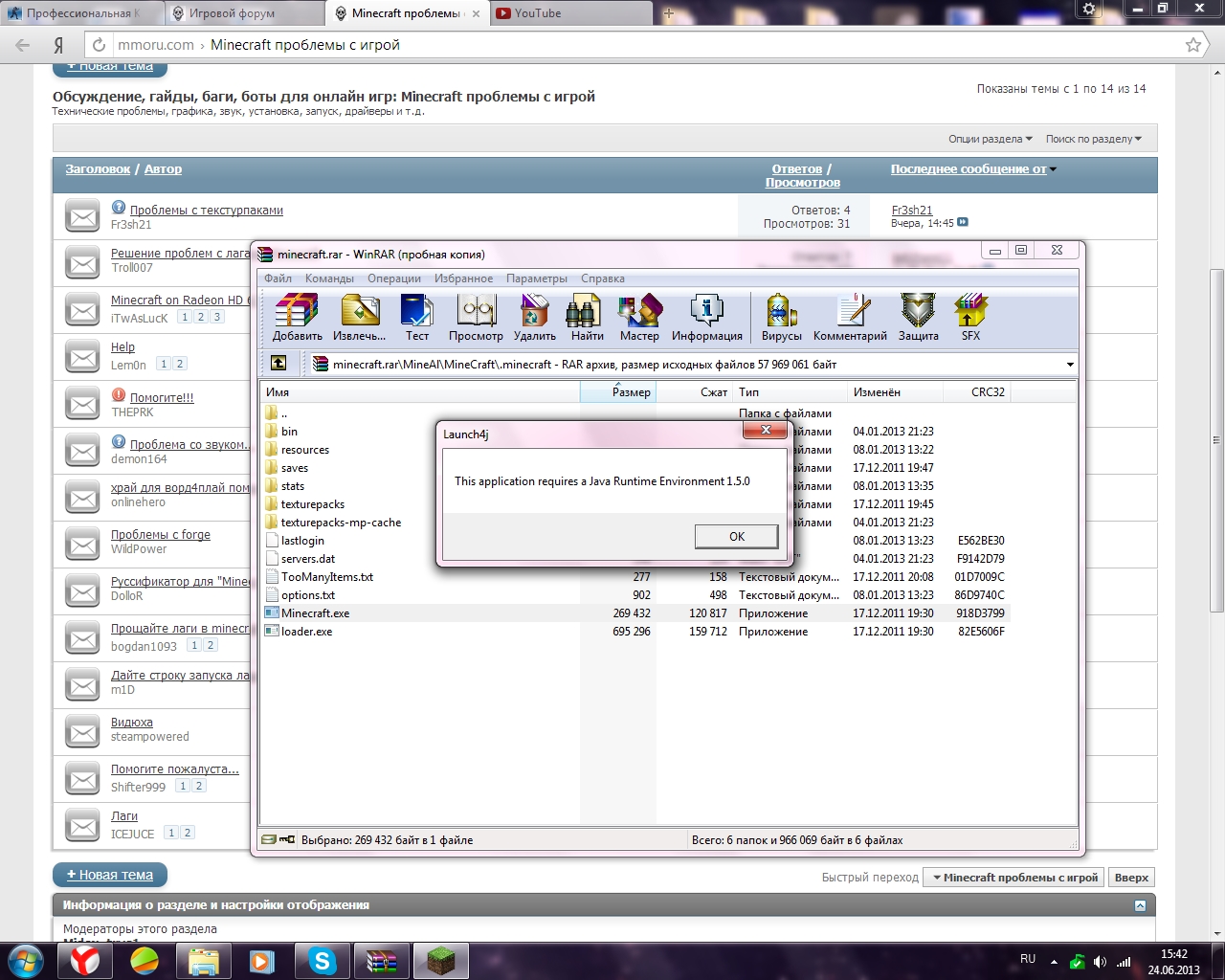
Task: Open the Параметры menu in WinRAR
Action: point(537,278)
